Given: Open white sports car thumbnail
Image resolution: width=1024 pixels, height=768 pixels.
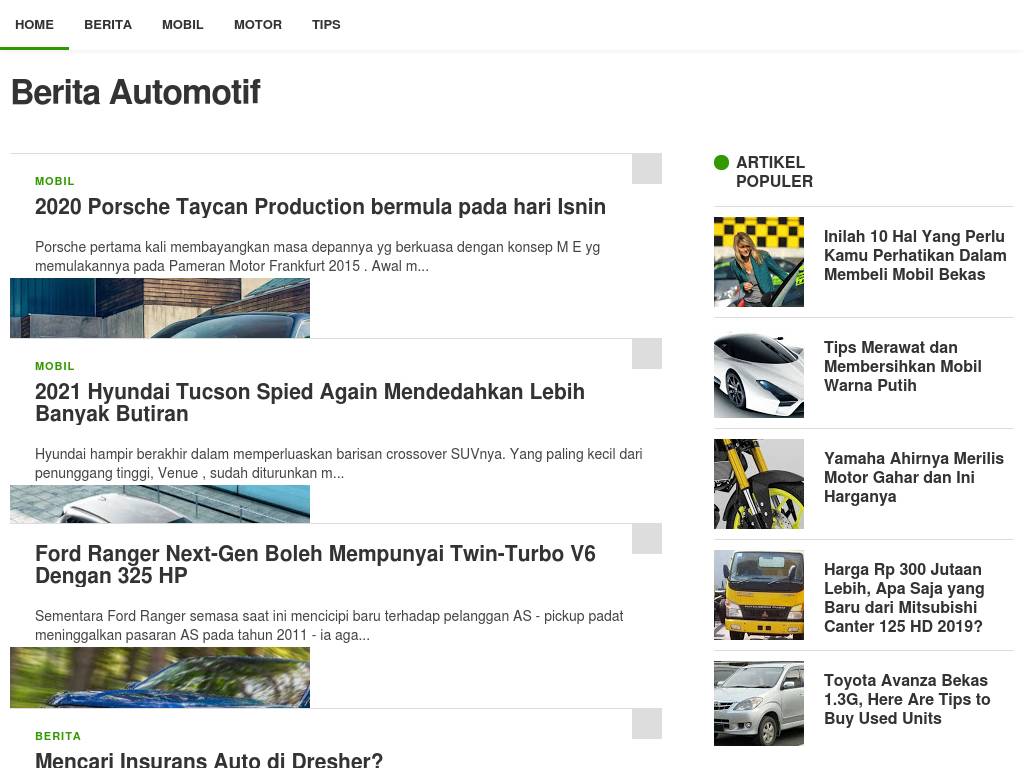Looking at the screenshot, I should pyautogui.click(x=759, y=373).
